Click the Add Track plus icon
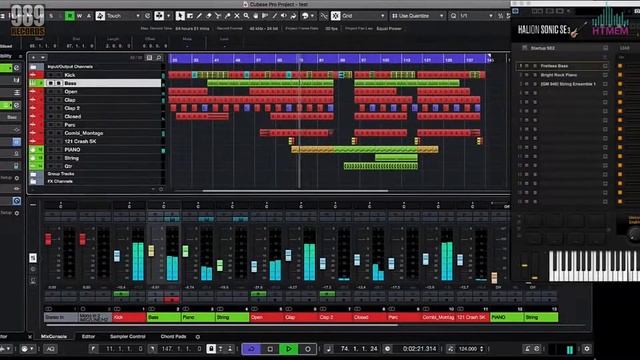The image size is (640, 360). pyautogui.click(x=33, y=58)
